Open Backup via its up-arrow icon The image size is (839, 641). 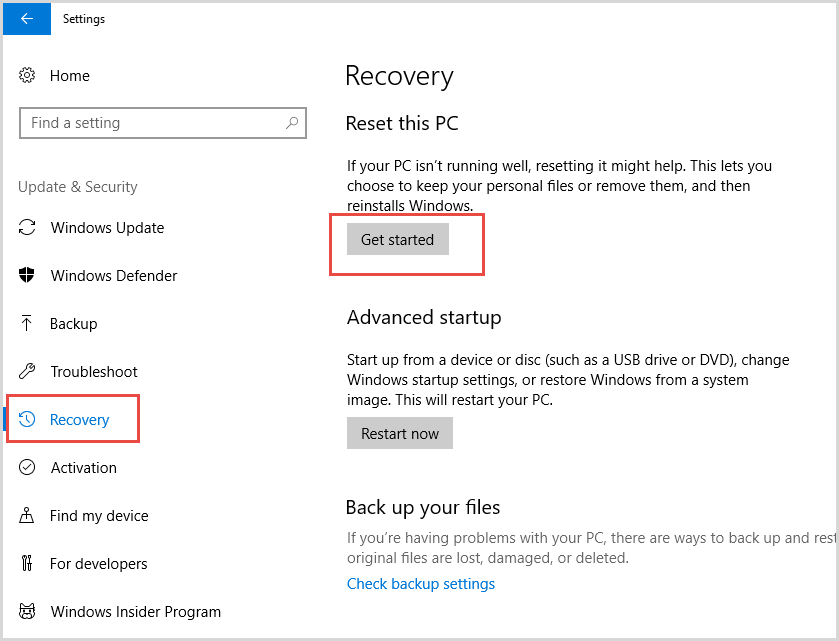(x=28, y=324)
